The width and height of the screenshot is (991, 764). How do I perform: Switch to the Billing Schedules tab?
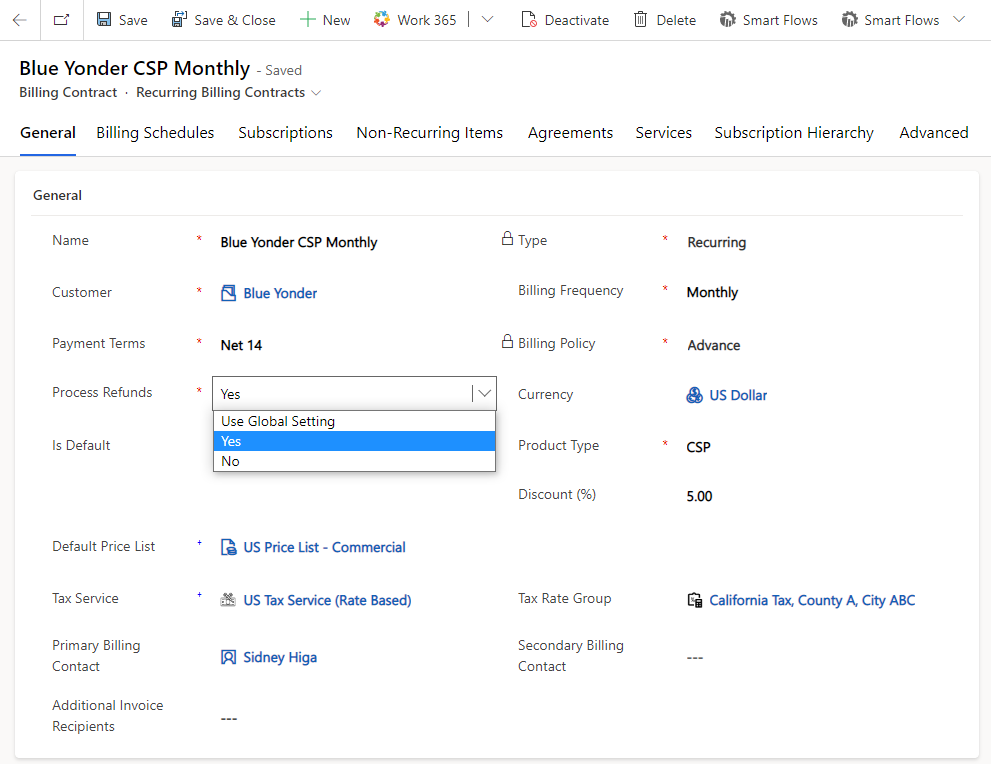coord(155,133)
